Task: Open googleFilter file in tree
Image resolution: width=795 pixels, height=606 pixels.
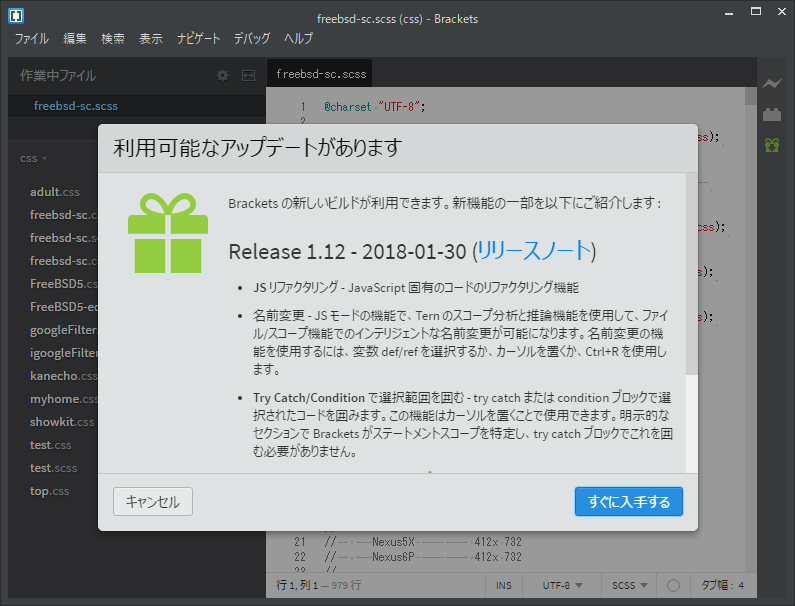Action: click(63, 330)
